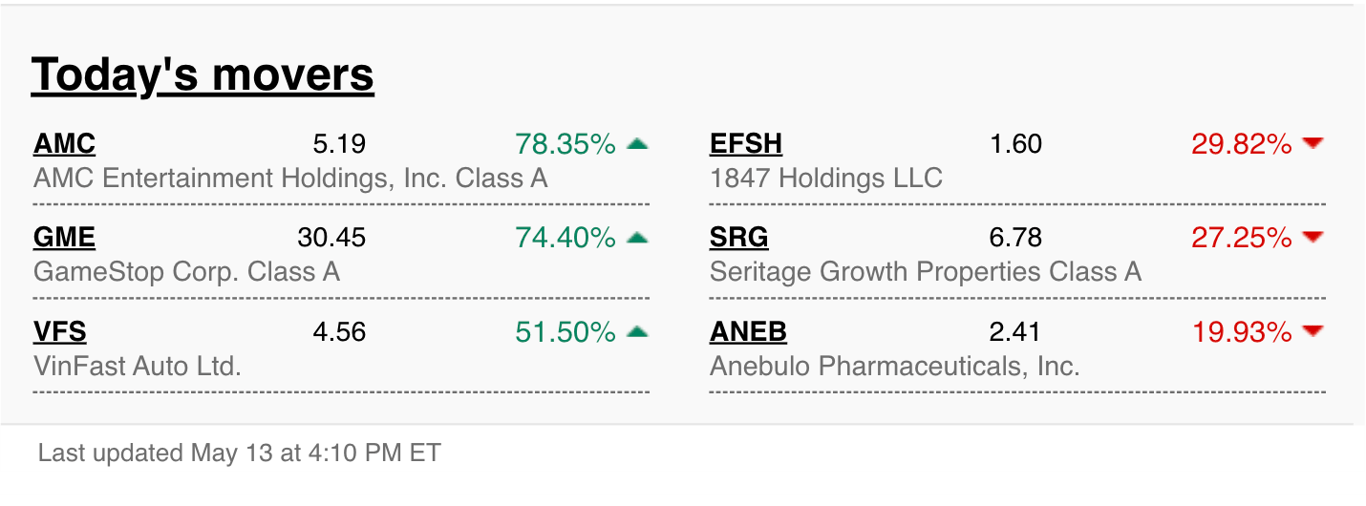Click the AMC ticker symbol link
The height and width of the screenshot is (506, 1366).
point(64,144)
